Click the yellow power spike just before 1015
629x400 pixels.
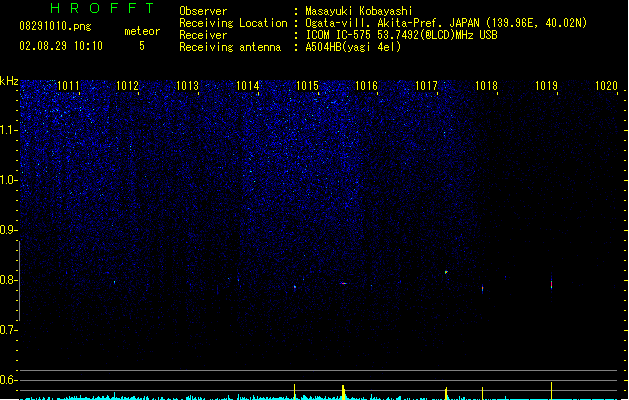tap(295, 392)
